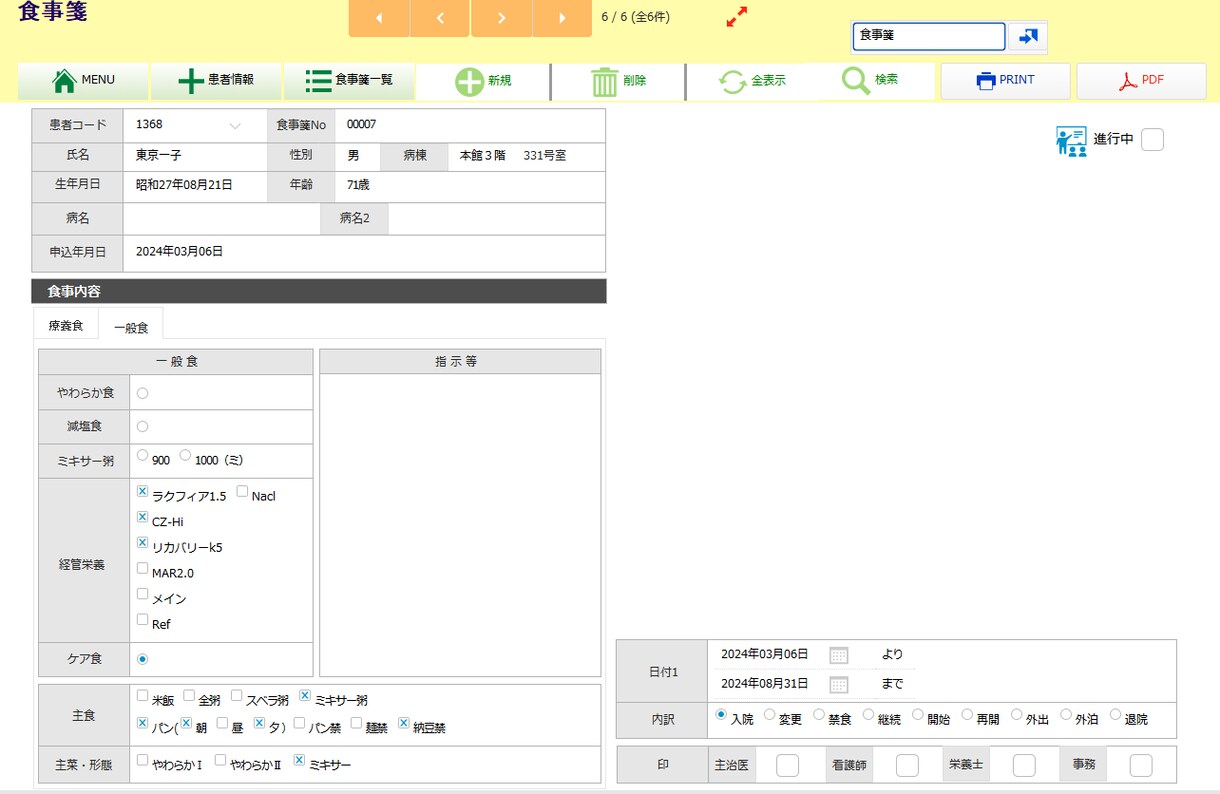This screenshot has width=1220, height=794.
Task: Select the やわらか食 radio button
Action: click(142, 393)
